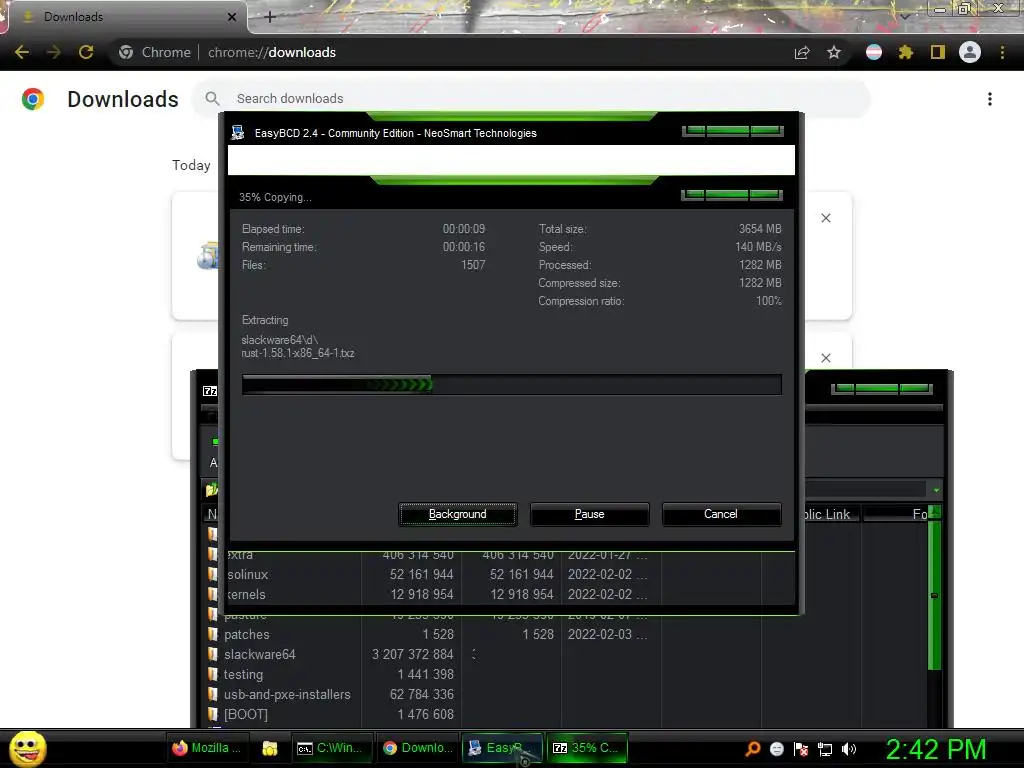Click the 3 207 372 884 size value
The height and width of the screenshot is (768, 1024).
pyautogui.click(x=413, y=654)
